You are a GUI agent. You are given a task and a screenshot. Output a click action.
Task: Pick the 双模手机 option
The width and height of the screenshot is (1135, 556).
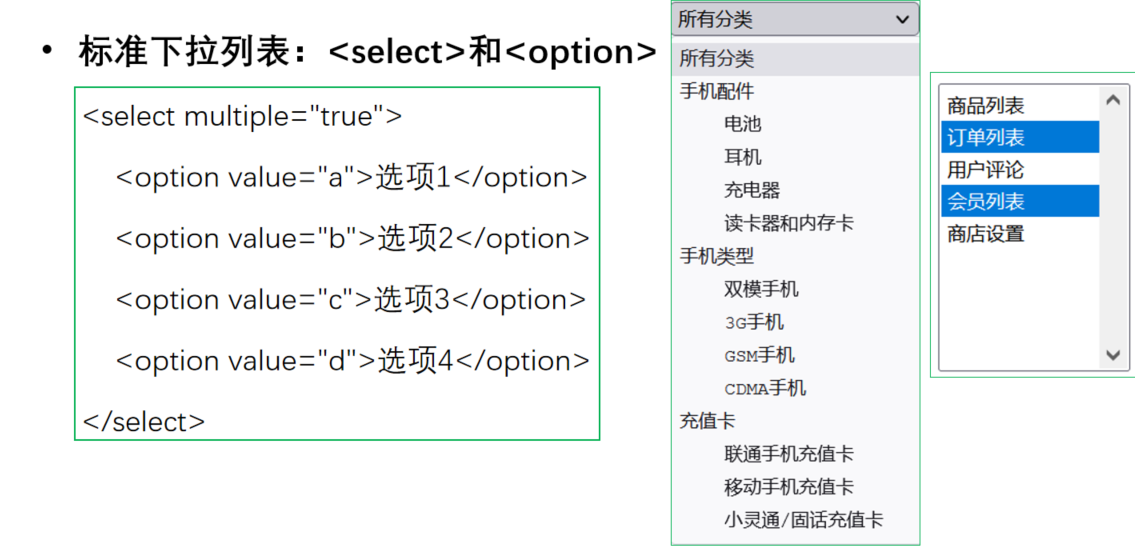[795, 290]
